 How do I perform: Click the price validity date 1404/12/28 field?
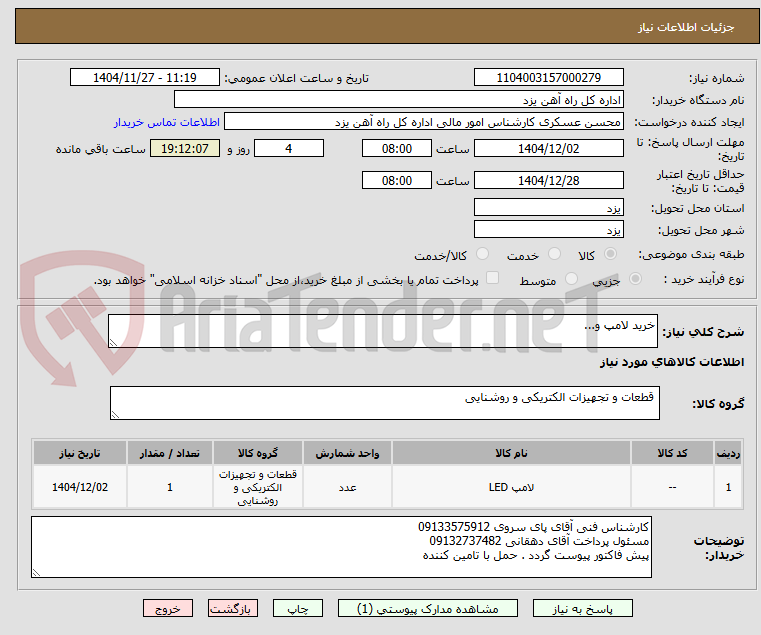click(x=548, y=180)
